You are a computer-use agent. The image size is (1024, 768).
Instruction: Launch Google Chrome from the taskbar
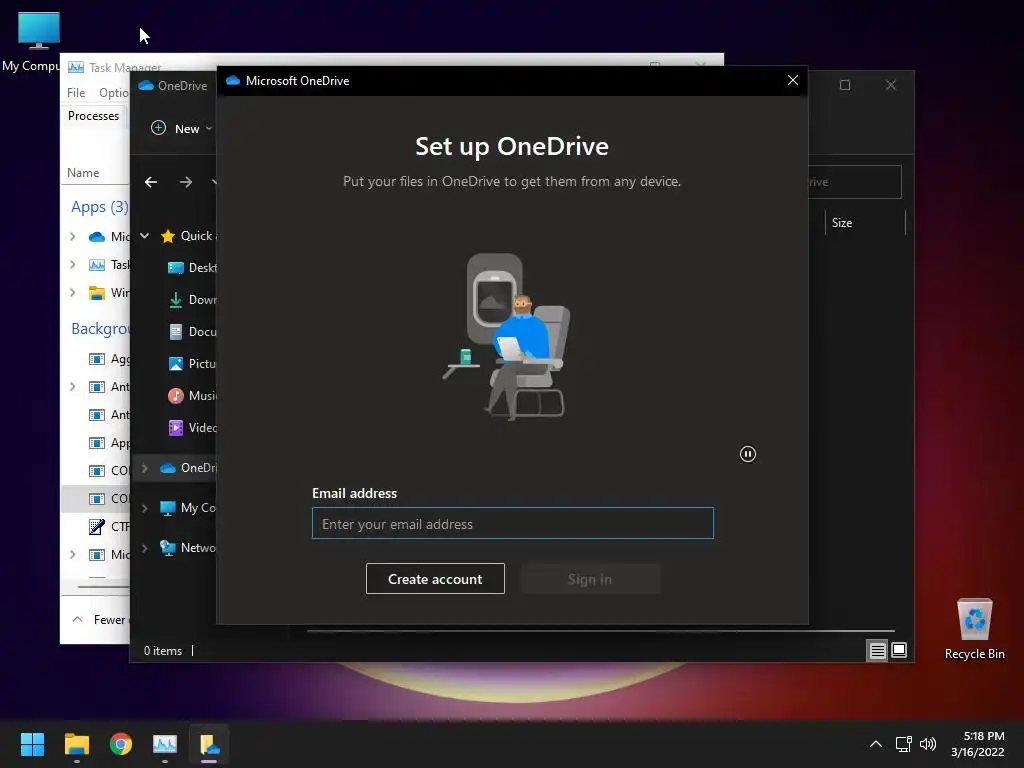(121, 744)
